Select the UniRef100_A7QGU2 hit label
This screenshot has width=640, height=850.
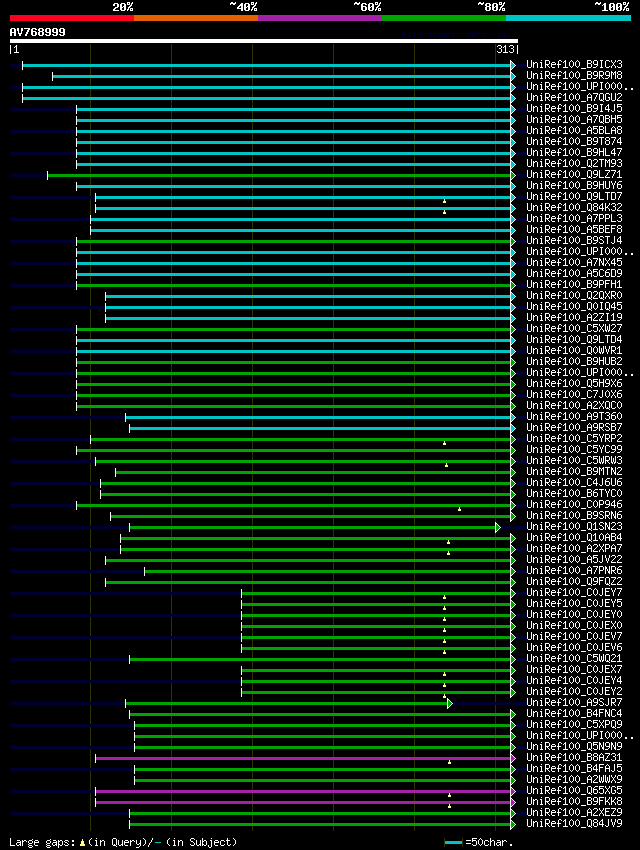[574, 98]
